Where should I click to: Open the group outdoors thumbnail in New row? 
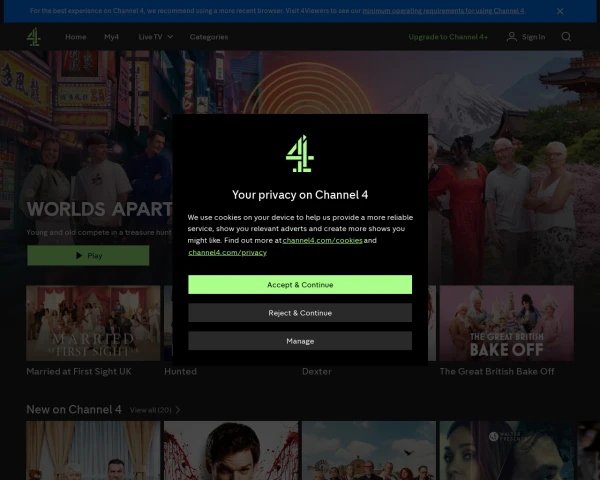369,451
